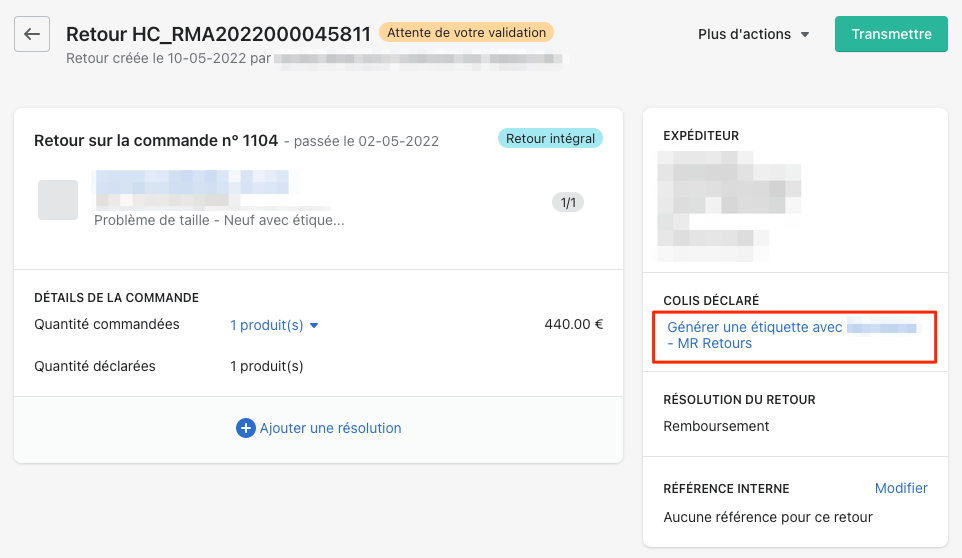
Task: Open the "Plus d'actions" dropdown
Action: coord(754,34)
